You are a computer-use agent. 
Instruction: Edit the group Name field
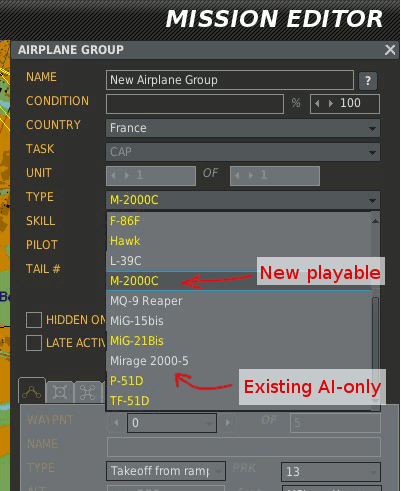tap(230, 80)
